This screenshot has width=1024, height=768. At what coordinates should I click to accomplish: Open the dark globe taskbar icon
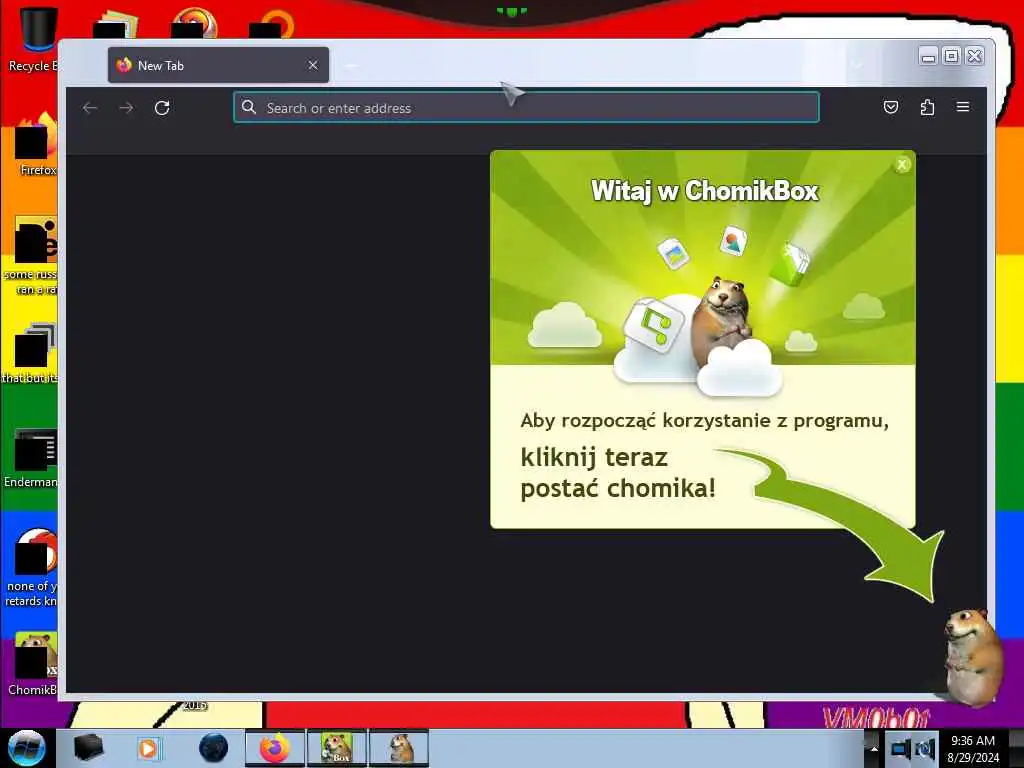click(214, 748)
